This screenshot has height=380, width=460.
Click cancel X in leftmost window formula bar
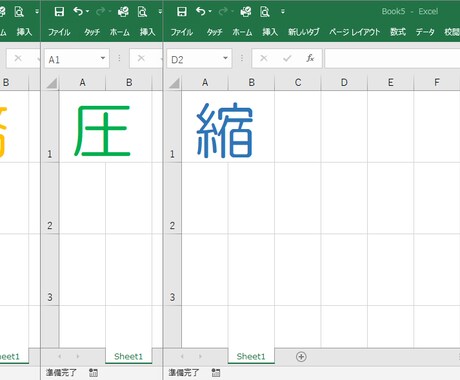pyautogui.click(x=18, y=59)
